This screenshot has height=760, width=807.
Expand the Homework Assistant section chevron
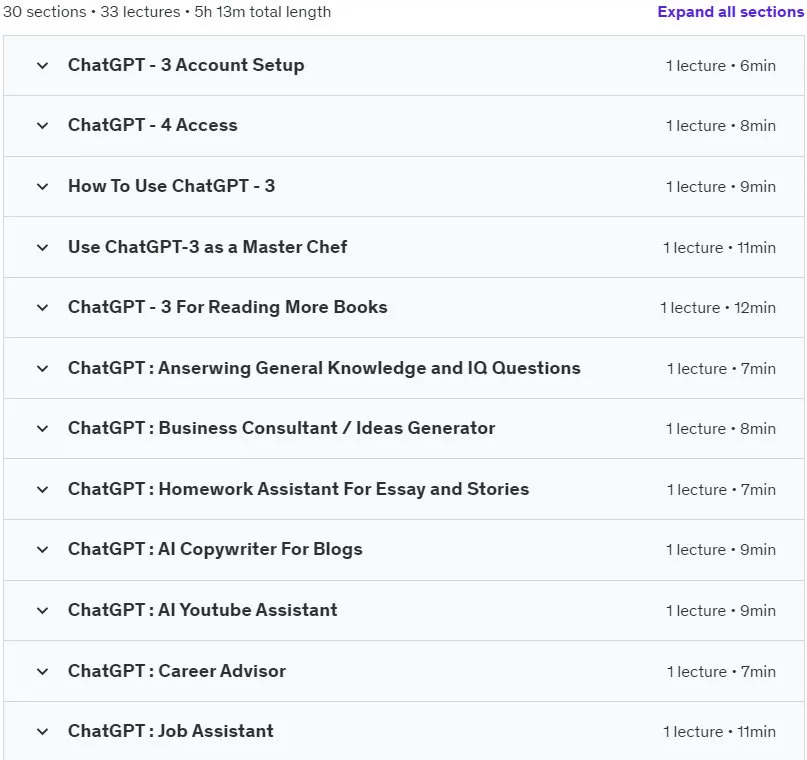[43, 489]
